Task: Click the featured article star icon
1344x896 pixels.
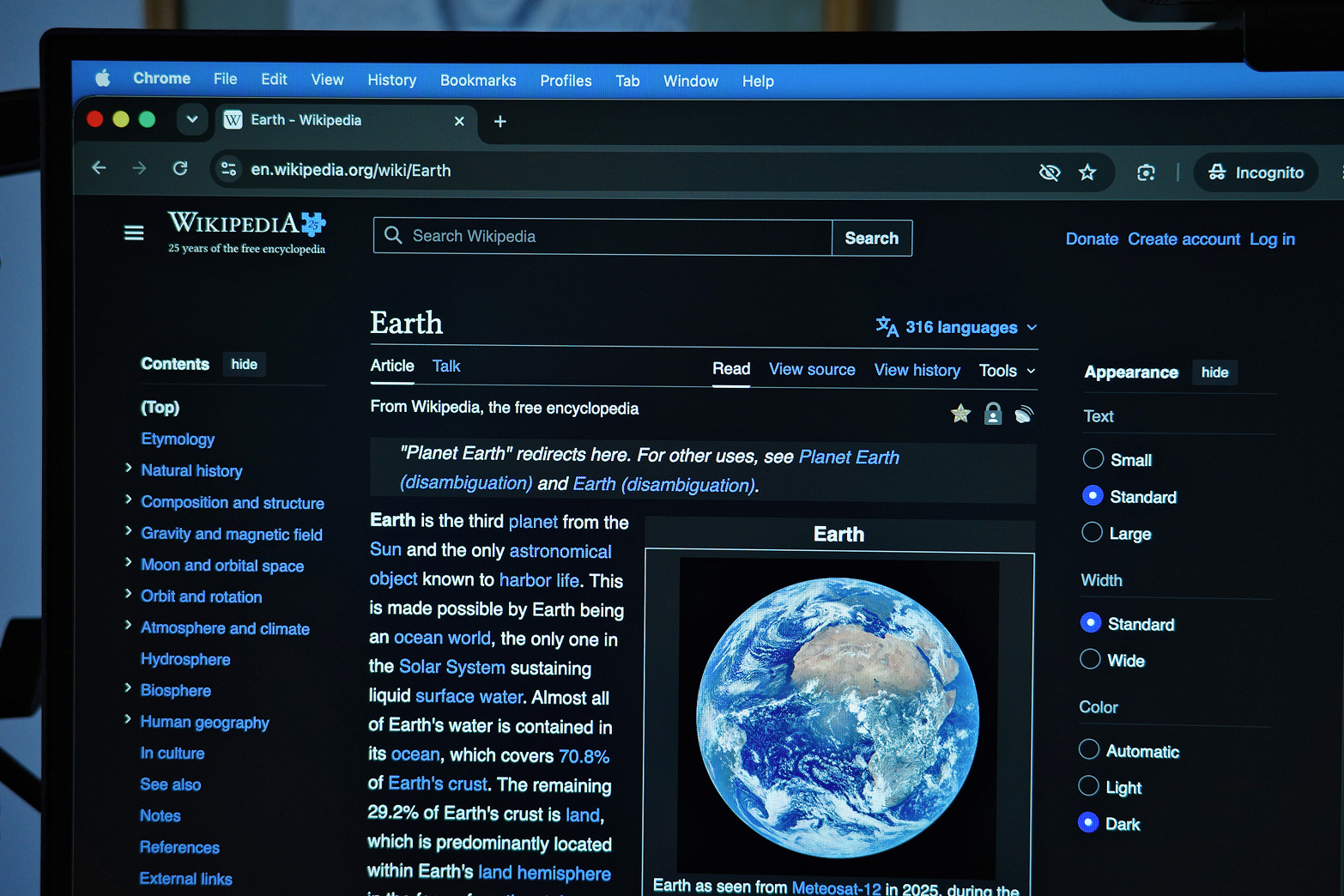Action: point(960,414)
